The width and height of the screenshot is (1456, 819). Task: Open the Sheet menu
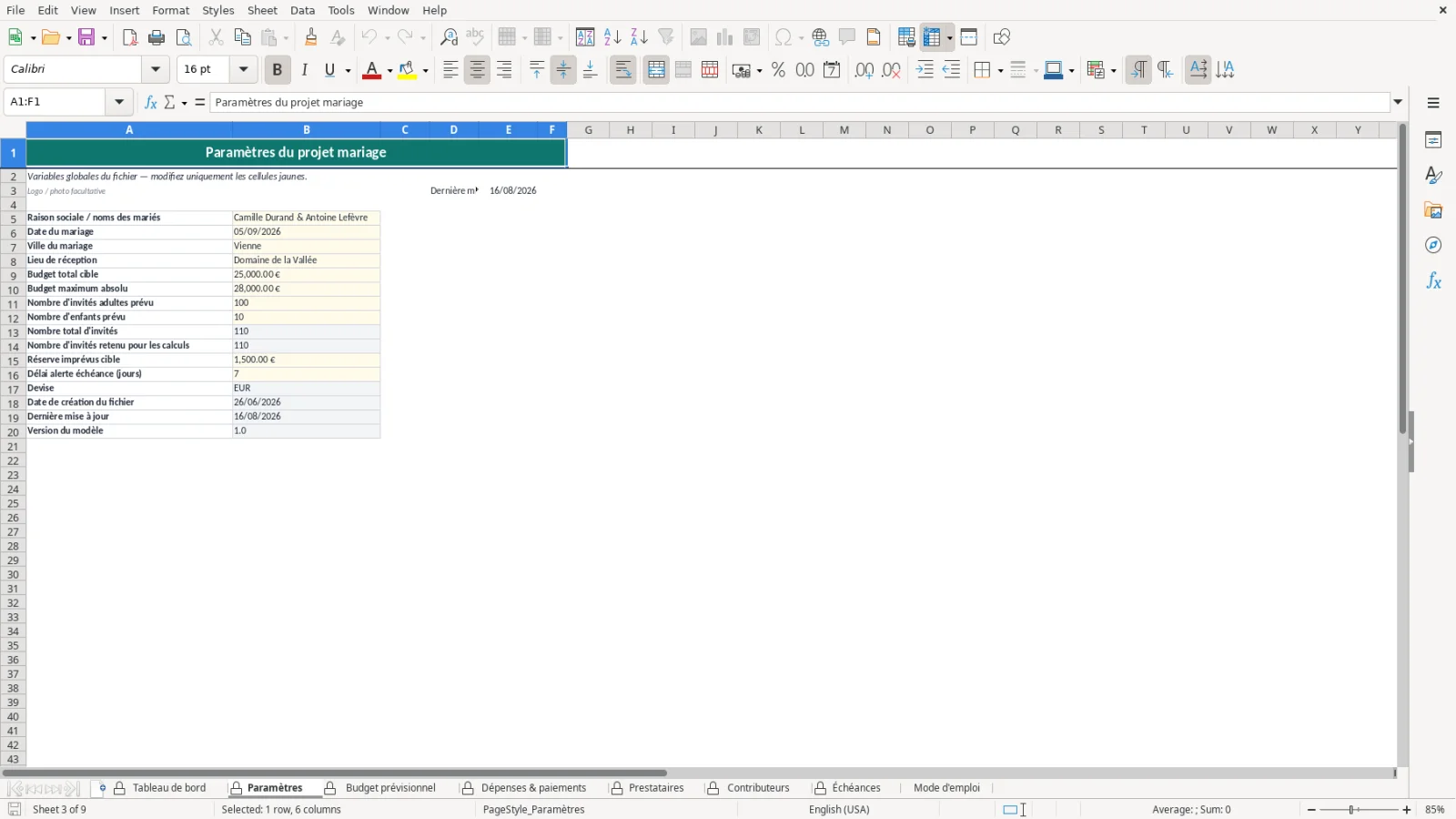[x=262, y=10]
